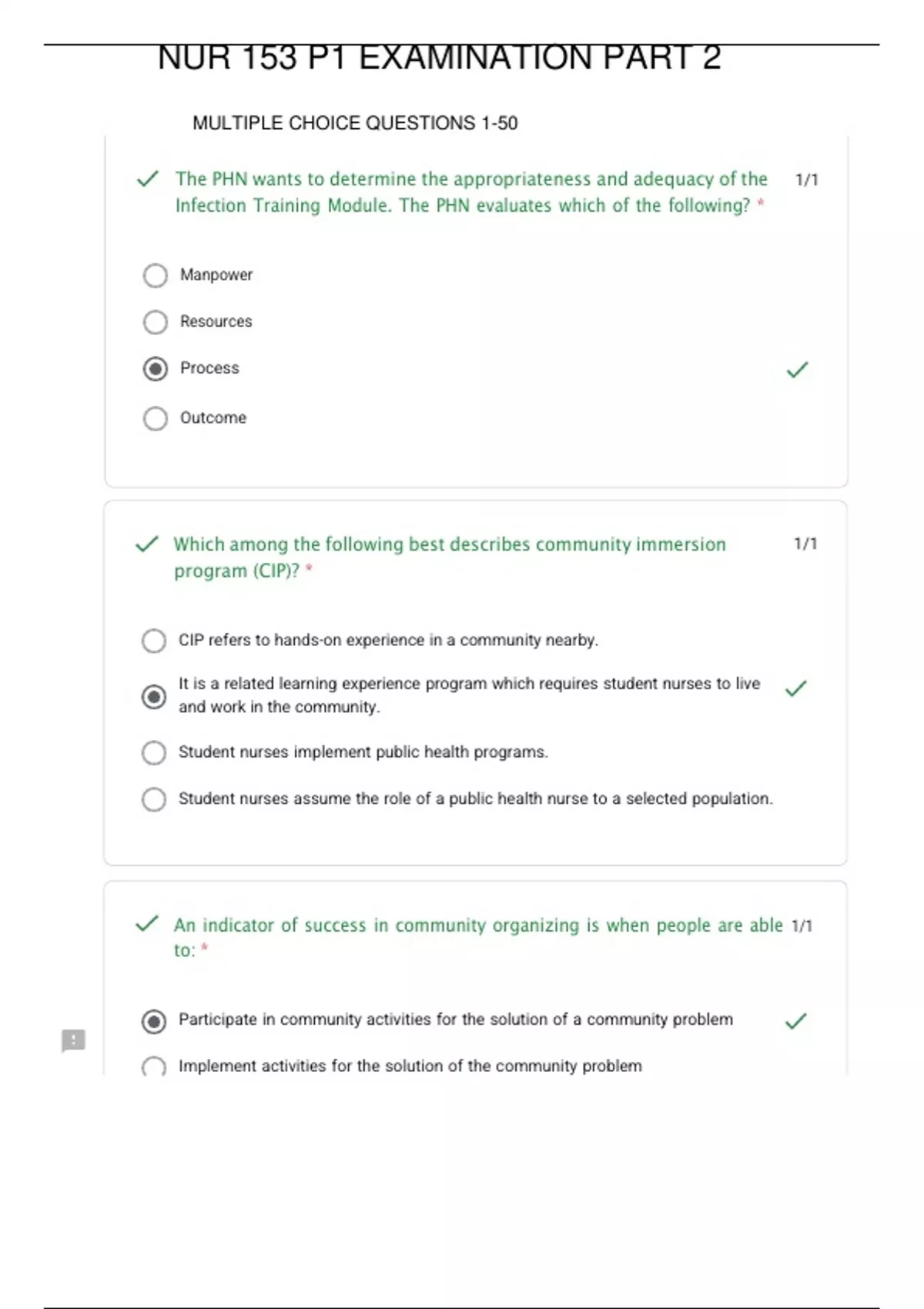The height and width of the screenshot is (1309, 924).
Task: Select 'Student nurses implement public health programs'
Action: [x=154, y=752]
